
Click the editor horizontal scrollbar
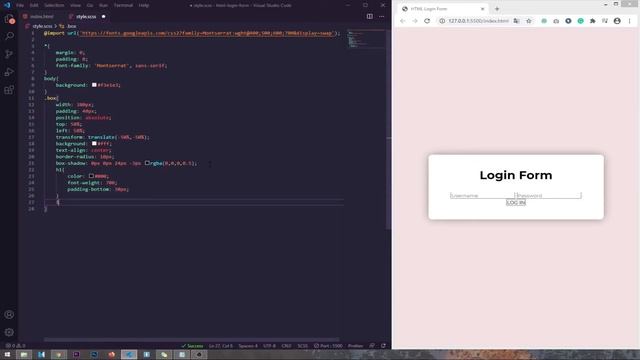click(191, 339)
